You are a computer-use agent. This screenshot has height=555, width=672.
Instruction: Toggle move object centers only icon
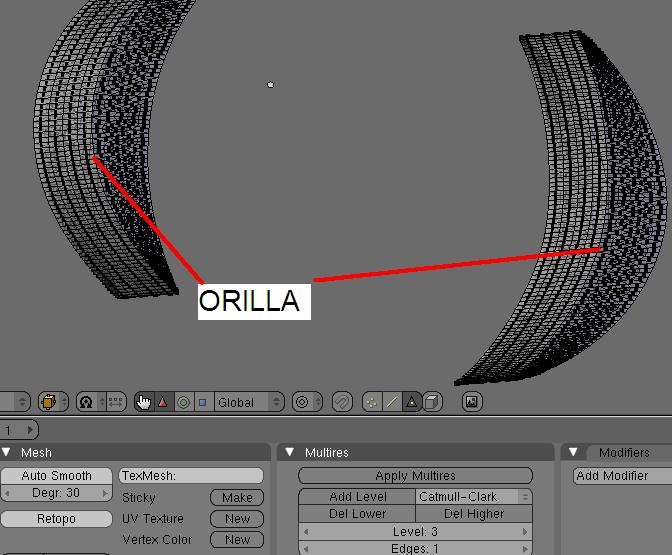click(x=116, y=402)
